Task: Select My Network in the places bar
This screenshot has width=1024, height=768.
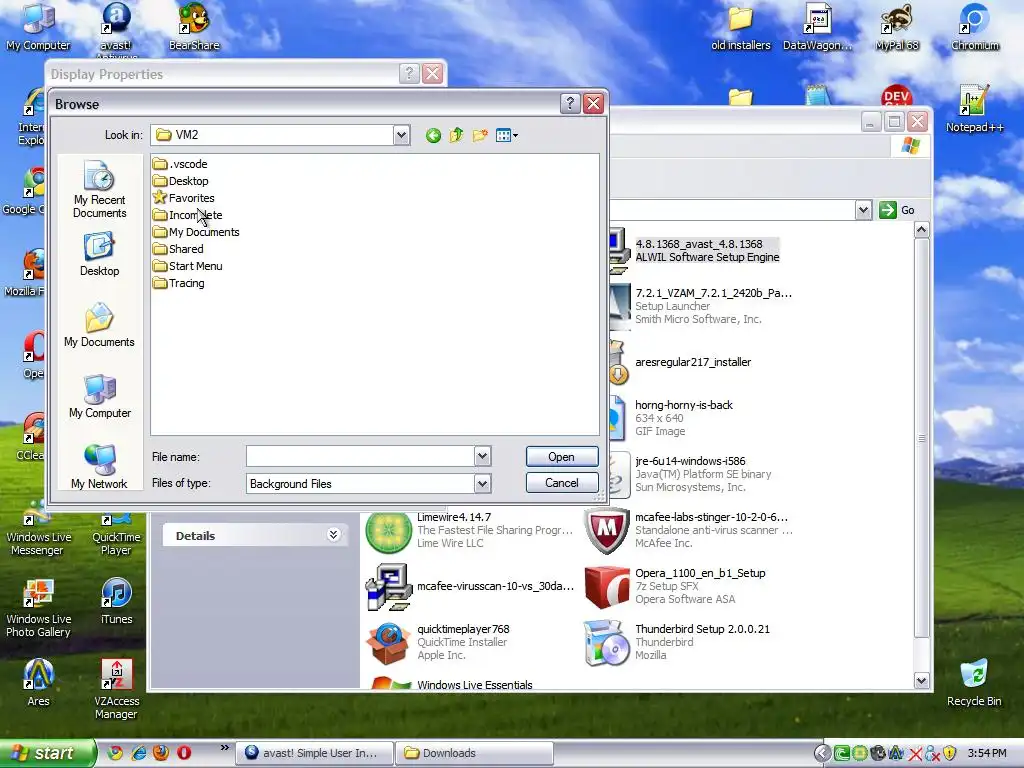Action: click(x=99, y=467)
